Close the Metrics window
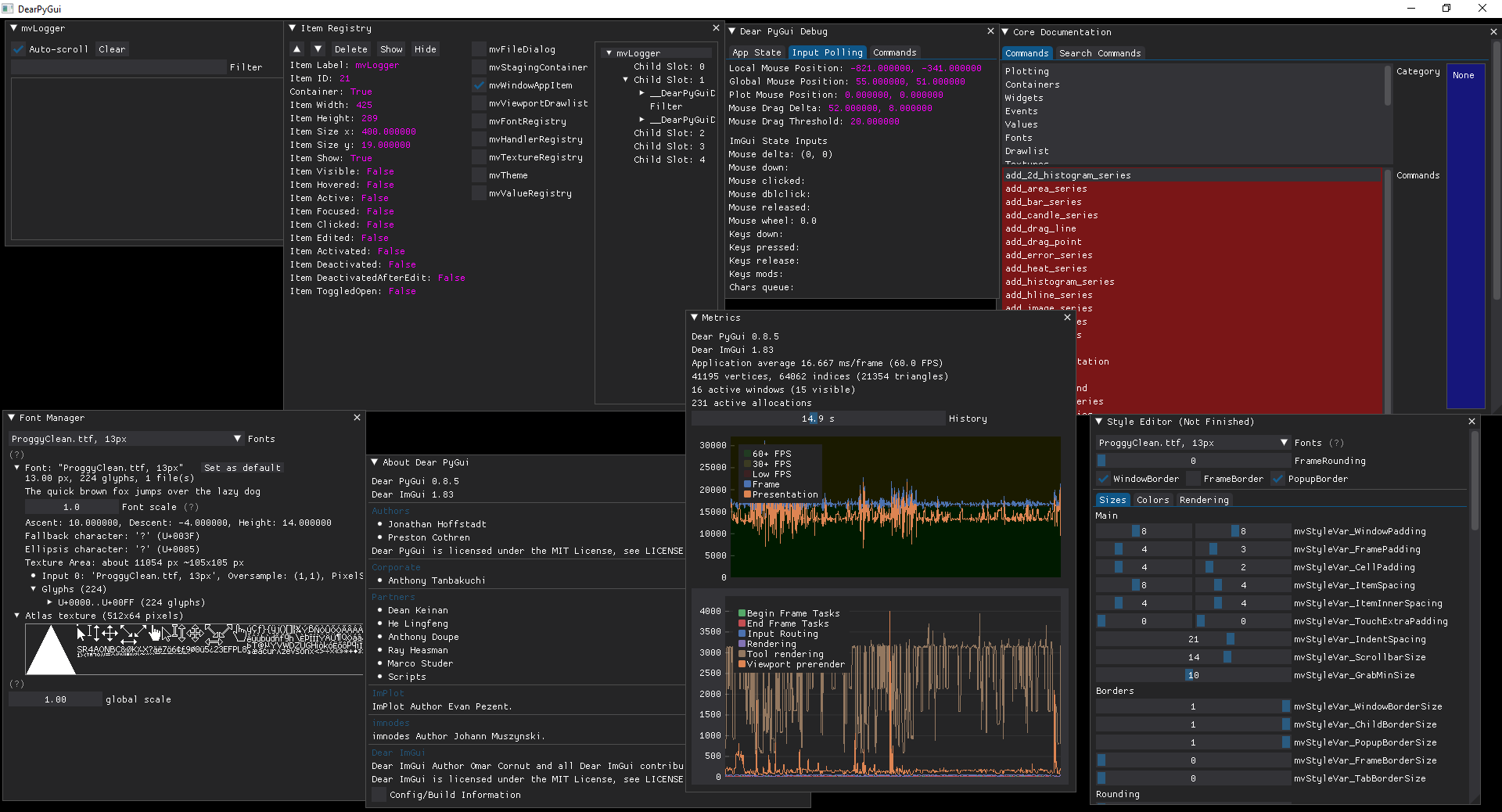 pyautogui.click(x=1067, y=318)
